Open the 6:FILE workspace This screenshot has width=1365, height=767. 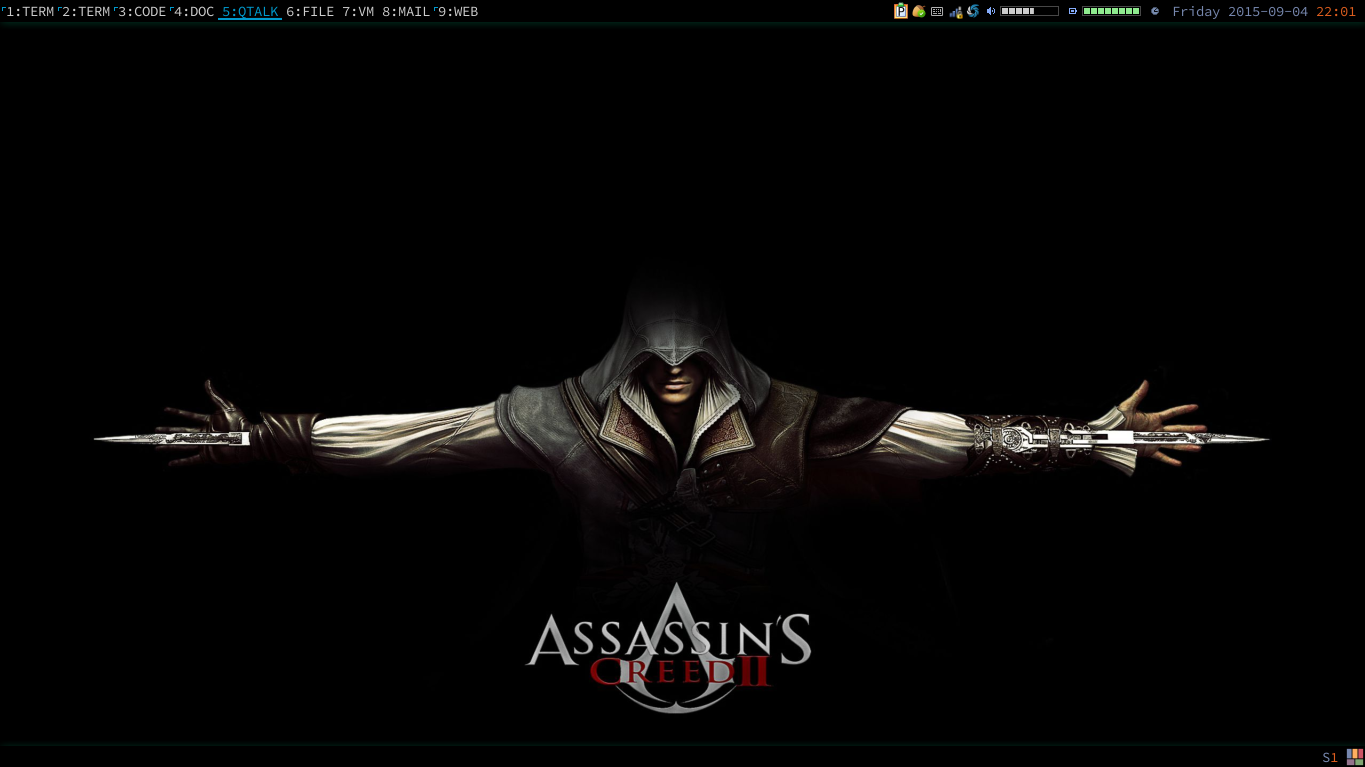[310, 12]
